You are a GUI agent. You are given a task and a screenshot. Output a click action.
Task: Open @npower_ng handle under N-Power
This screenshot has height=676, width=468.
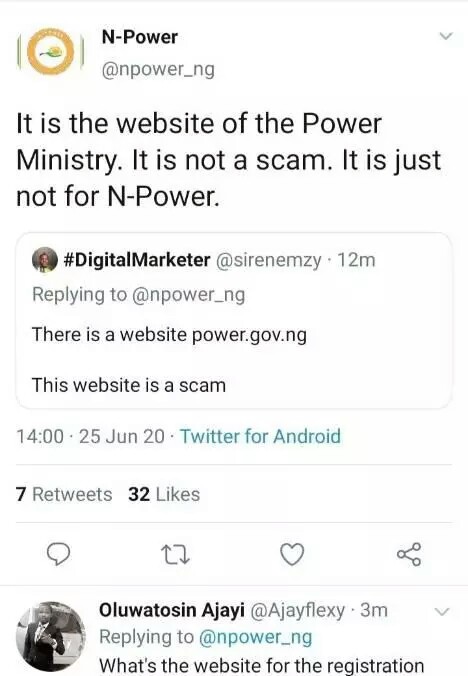[x=158, y=69]
